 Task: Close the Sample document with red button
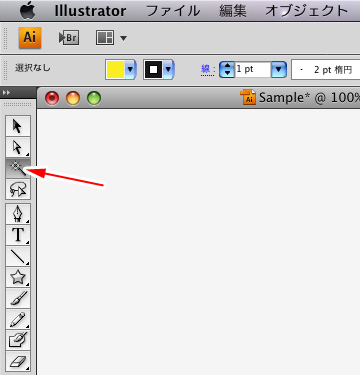[52, 98]
